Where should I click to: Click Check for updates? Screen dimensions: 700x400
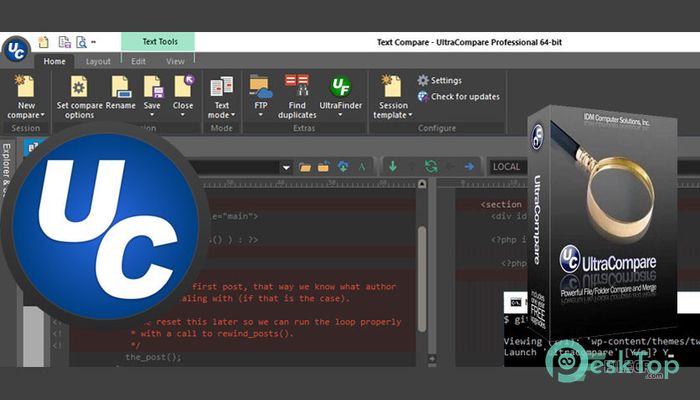pyautogui.click(x=459, y=96)
